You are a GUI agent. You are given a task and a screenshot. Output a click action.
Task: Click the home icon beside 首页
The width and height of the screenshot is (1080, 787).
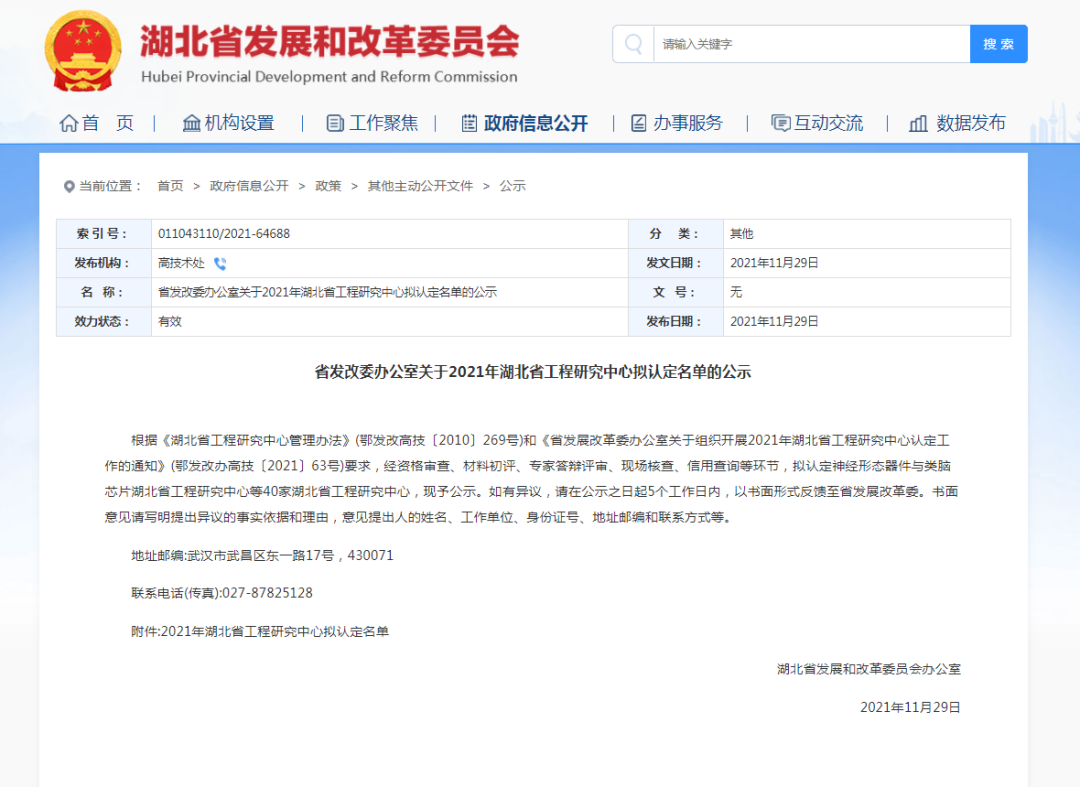(x=68, y=123)
